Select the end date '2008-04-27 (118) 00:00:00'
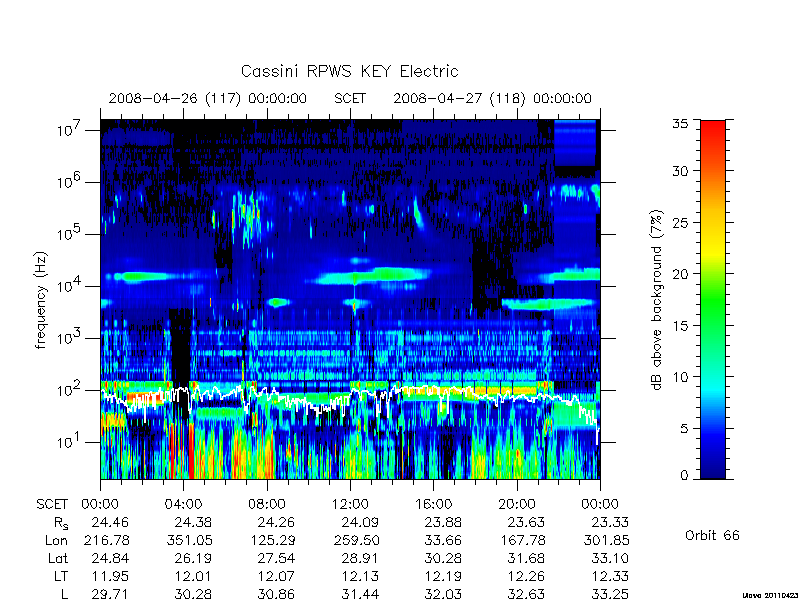 tap(492, 98)
